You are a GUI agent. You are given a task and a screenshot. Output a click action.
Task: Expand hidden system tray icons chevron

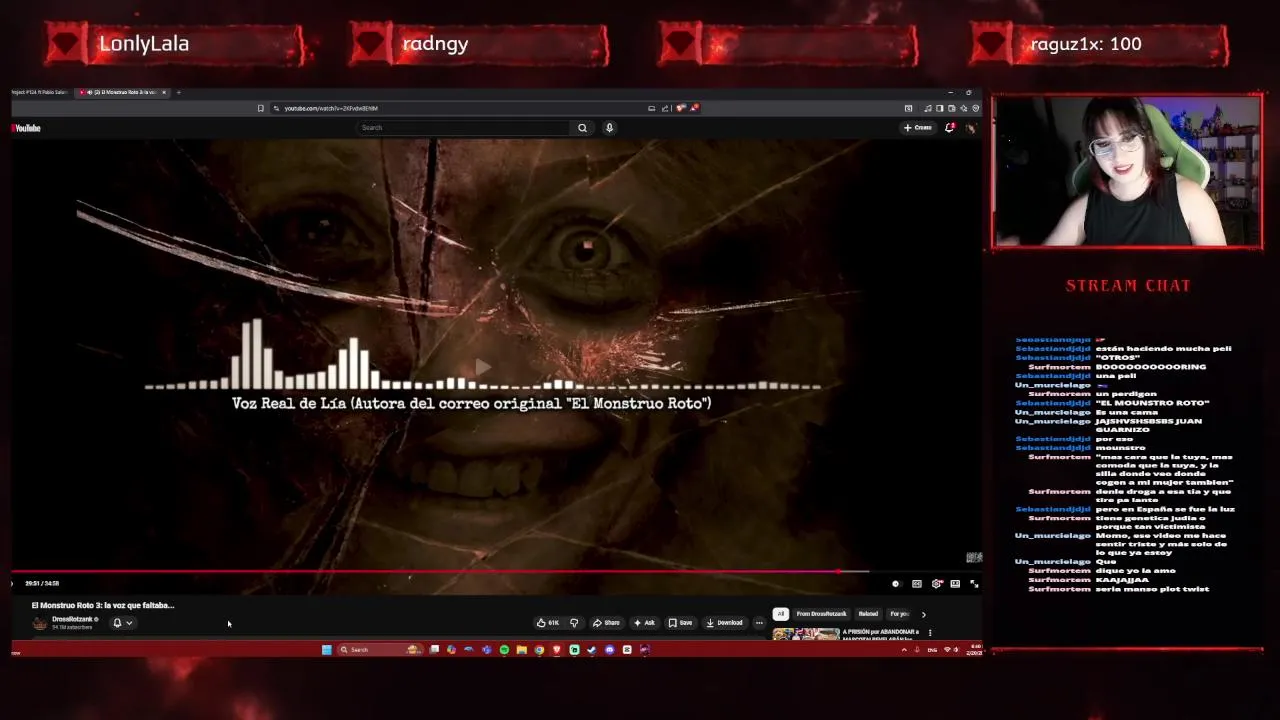904,650
